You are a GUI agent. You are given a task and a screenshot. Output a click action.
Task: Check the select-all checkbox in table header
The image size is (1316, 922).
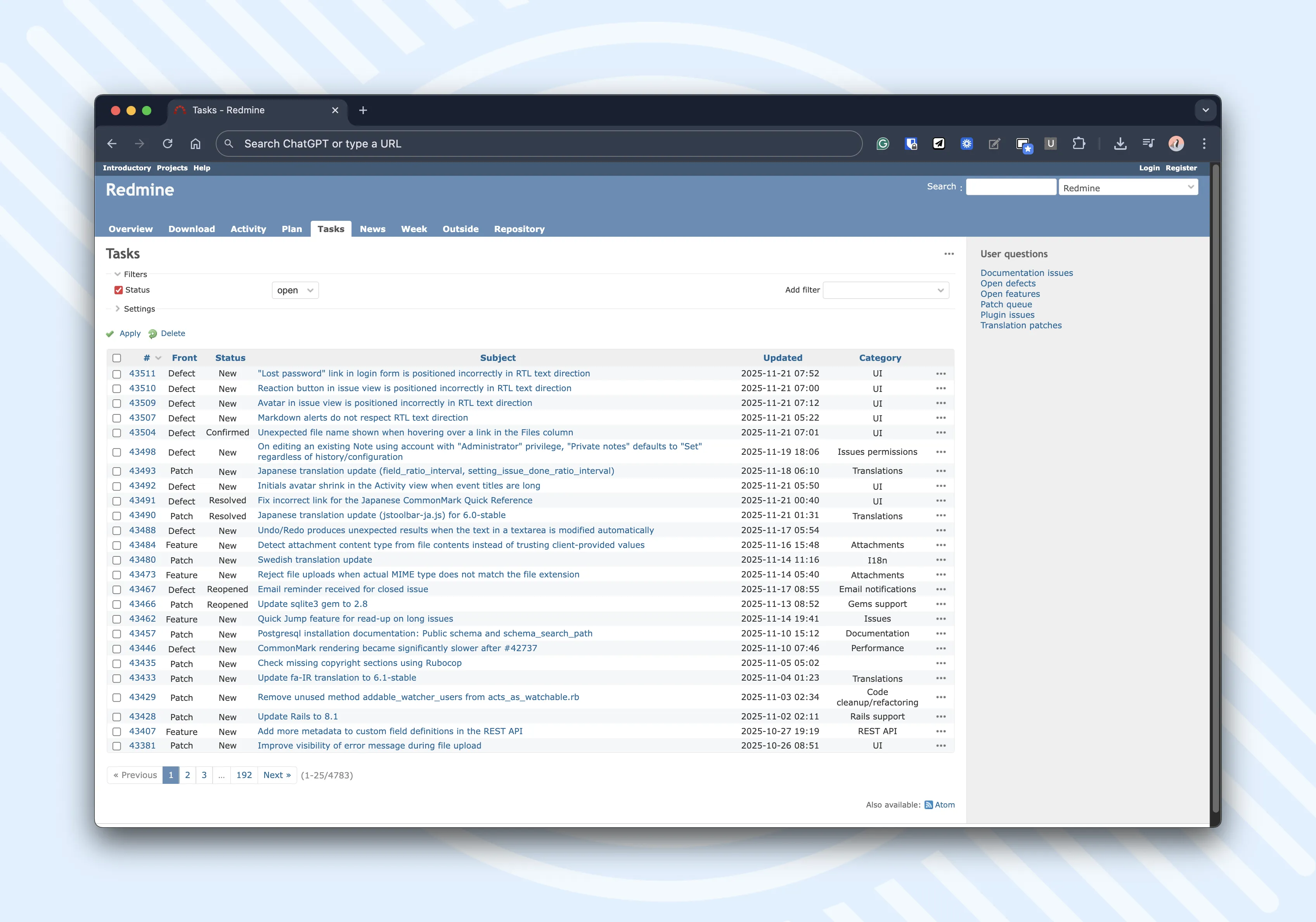click(x=117, y=358)
